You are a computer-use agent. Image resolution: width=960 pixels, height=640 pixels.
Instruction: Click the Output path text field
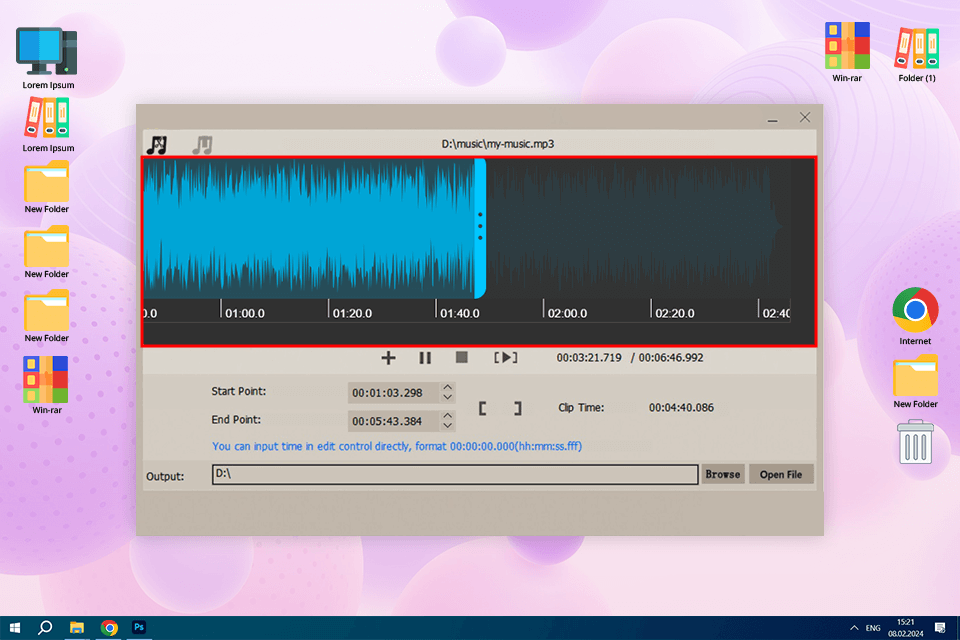pyautogui.click(x=455, y=474)
